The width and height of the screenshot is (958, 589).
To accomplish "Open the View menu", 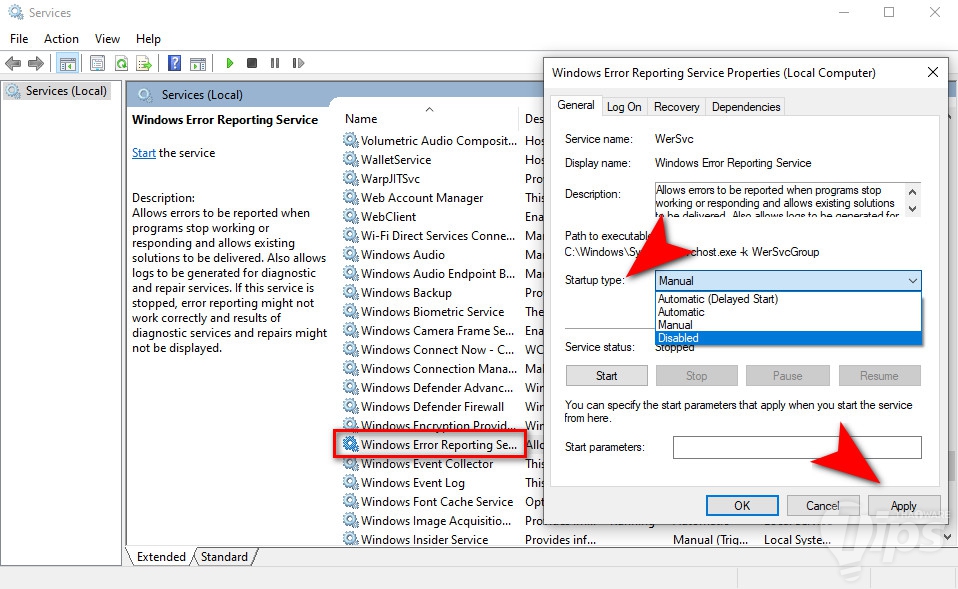I will pyautogui.click(x=107, y=38).
